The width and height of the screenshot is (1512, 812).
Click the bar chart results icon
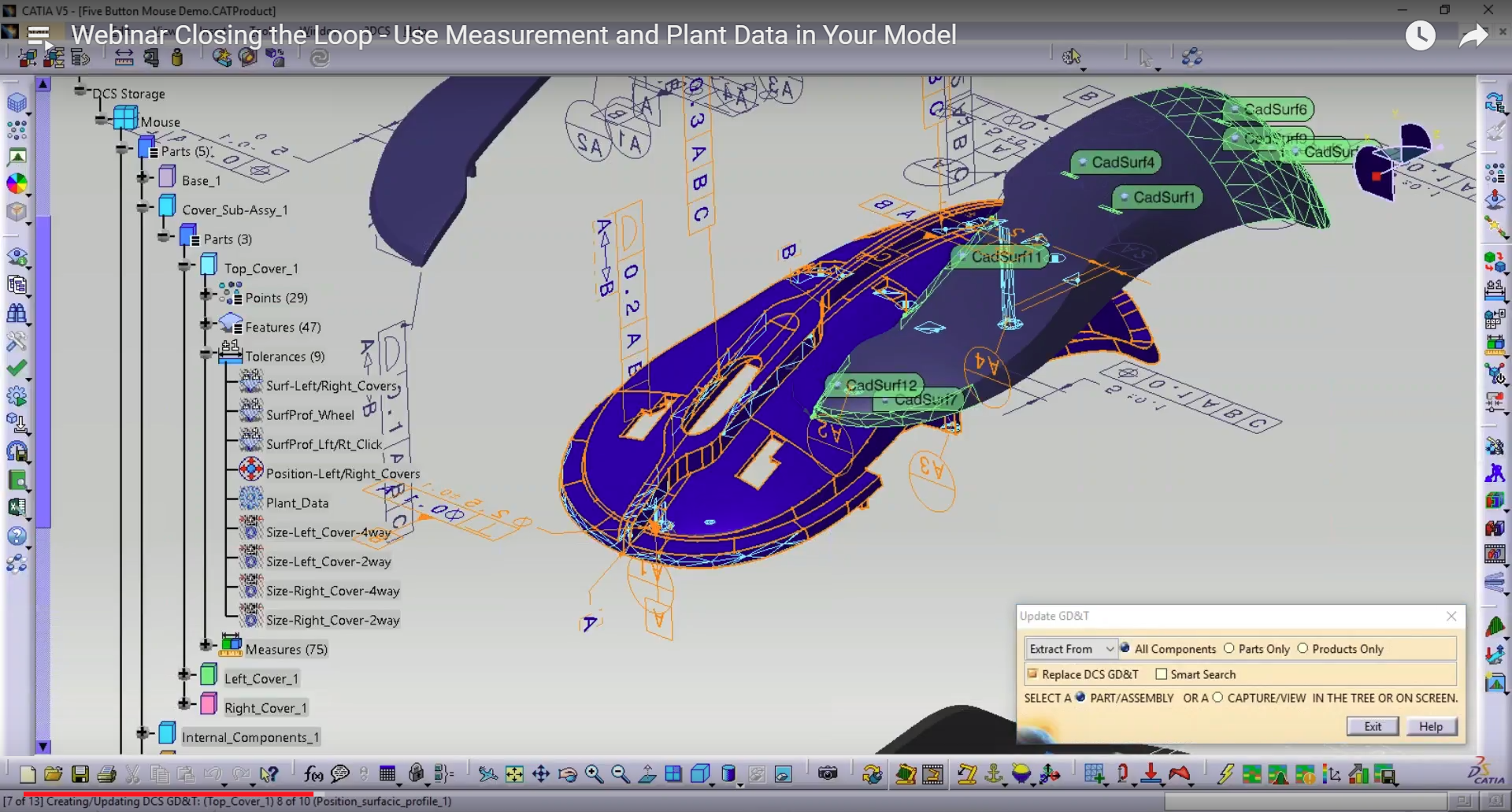1358,774
